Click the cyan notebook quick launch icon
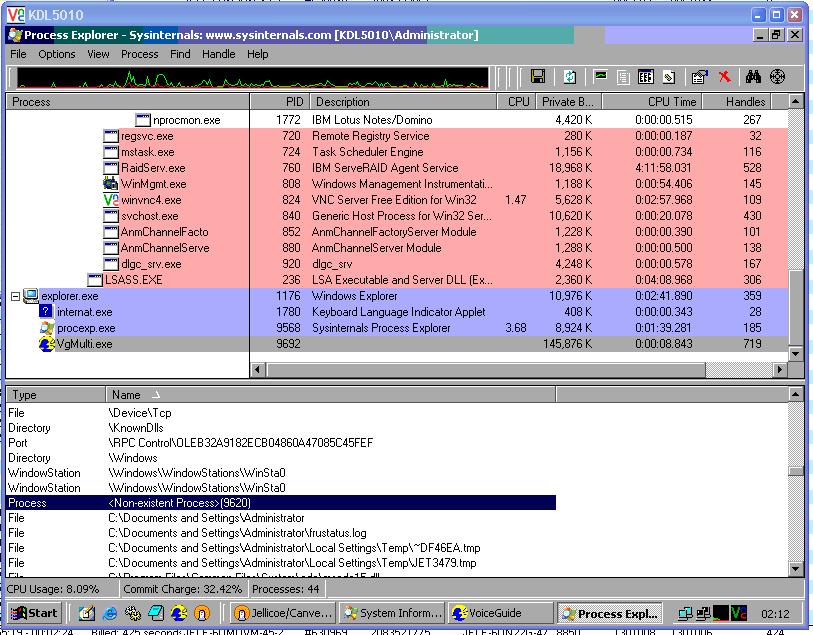The width and height of the screenshot is (813, 635). (156, 613)
